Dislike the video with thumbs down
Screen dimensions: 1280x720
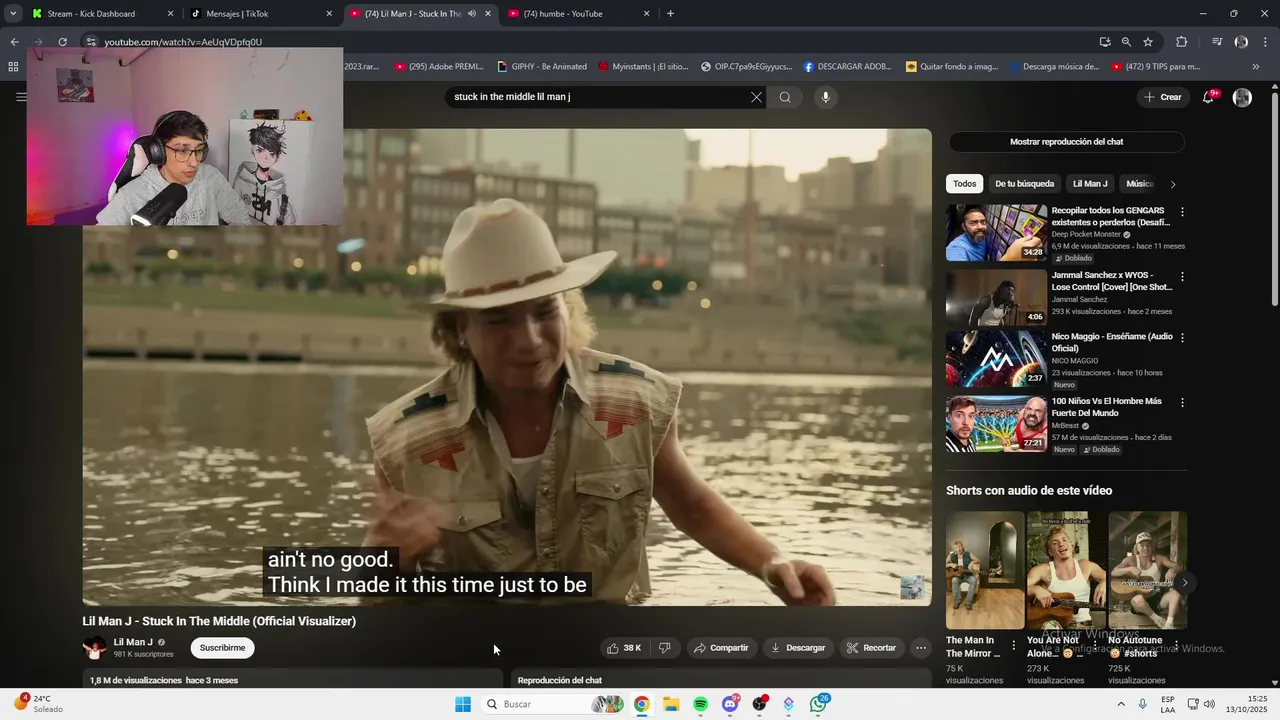click(665, 648)
